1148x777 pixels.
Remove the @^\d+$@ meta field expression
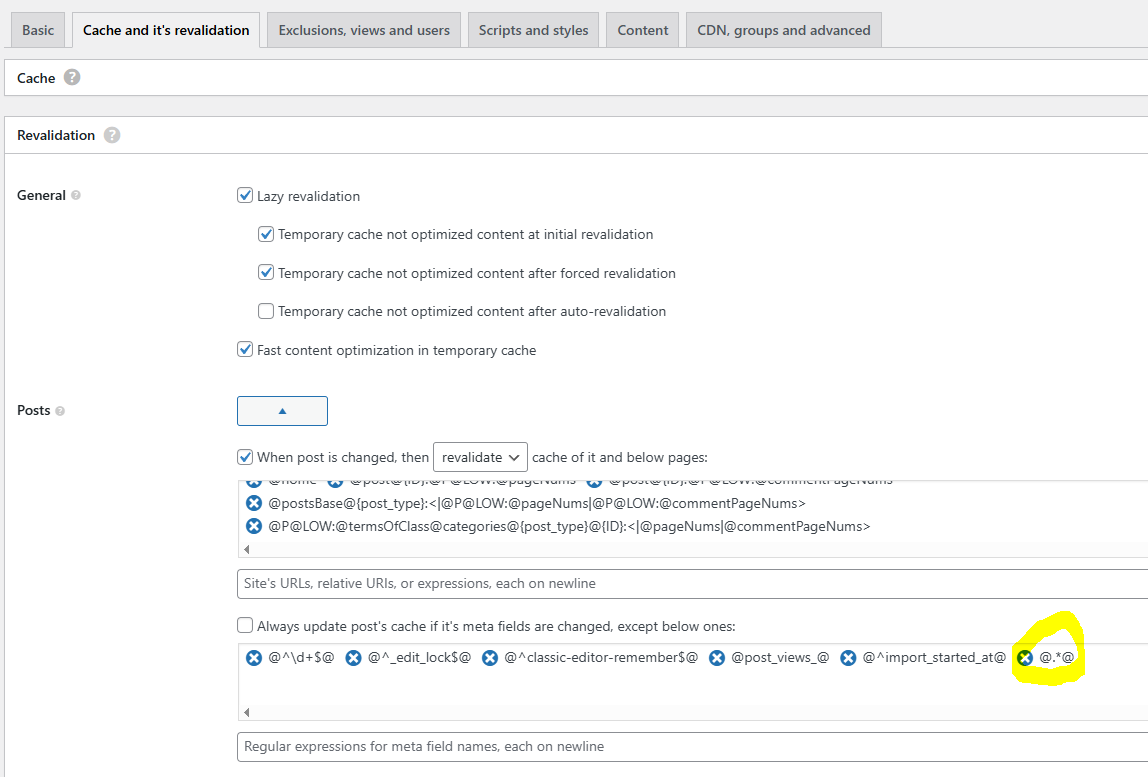[x=254, y=658]
